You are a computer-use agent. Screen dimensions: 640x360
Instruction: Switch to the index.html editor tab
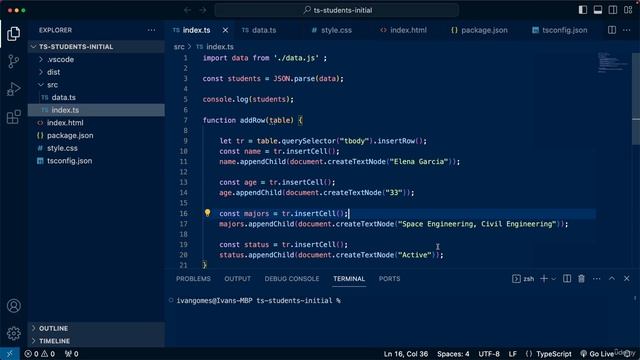[x=403, y=30]
